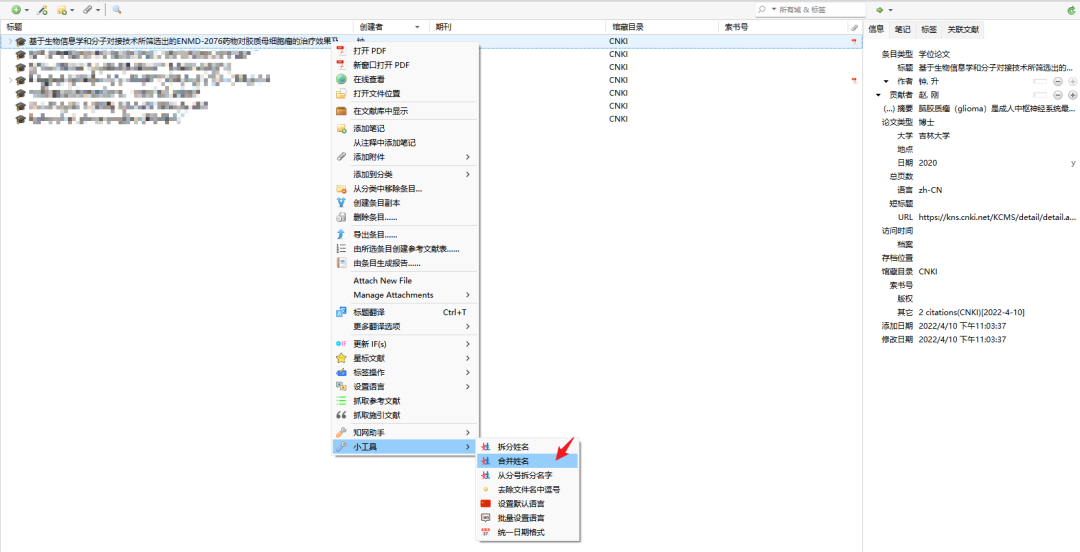1080x552 pixels.
Task: Click the Chinese flag icon for 设置默认语言
Action: tap(486, 504)
